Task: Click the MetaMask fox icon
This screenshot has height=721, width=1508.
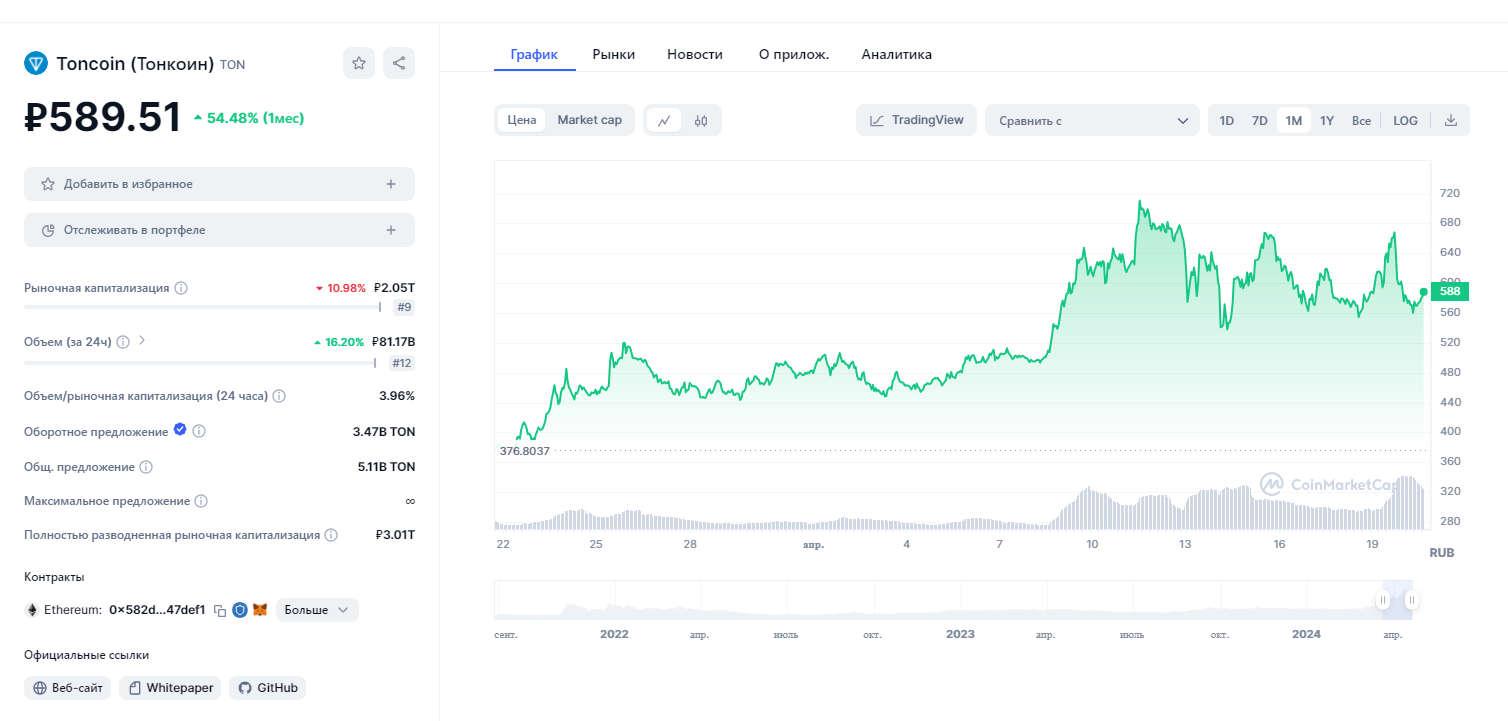Action: pyautogui.click(x=260, y=610)
